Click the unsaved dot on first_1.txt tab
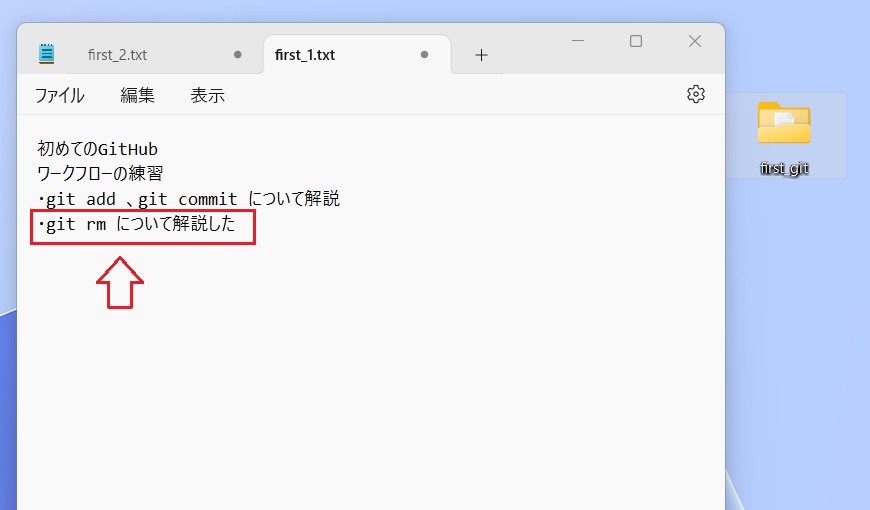 424,55
